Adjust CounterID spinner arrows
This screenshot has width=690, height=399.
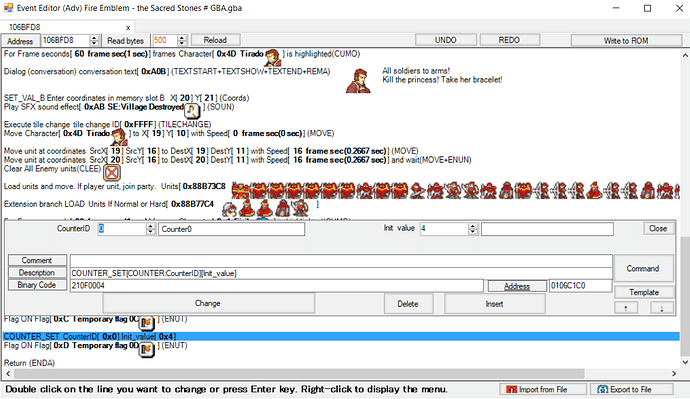151,229
